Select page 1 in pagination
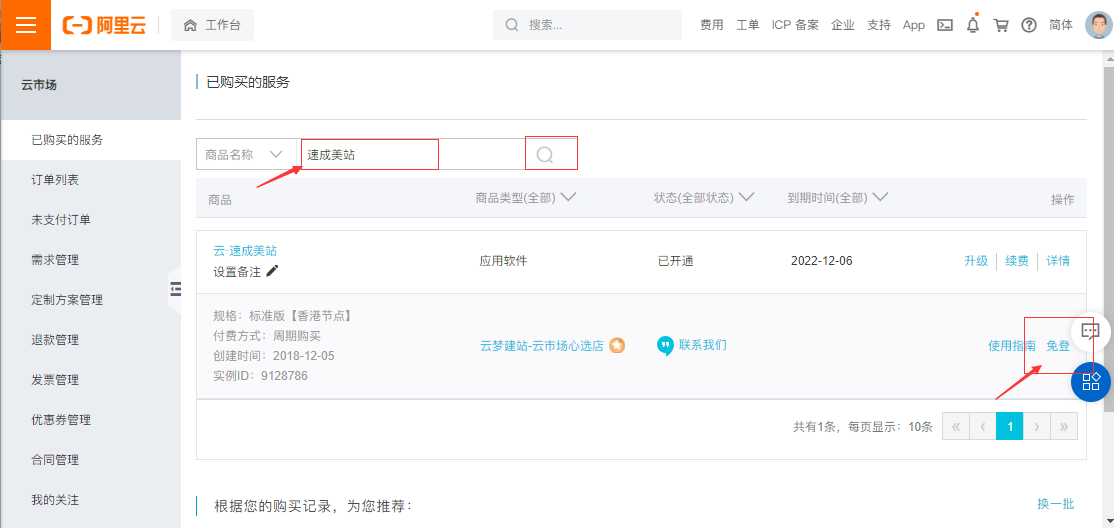This screenshot has width=1114, height=528. 1010,426
